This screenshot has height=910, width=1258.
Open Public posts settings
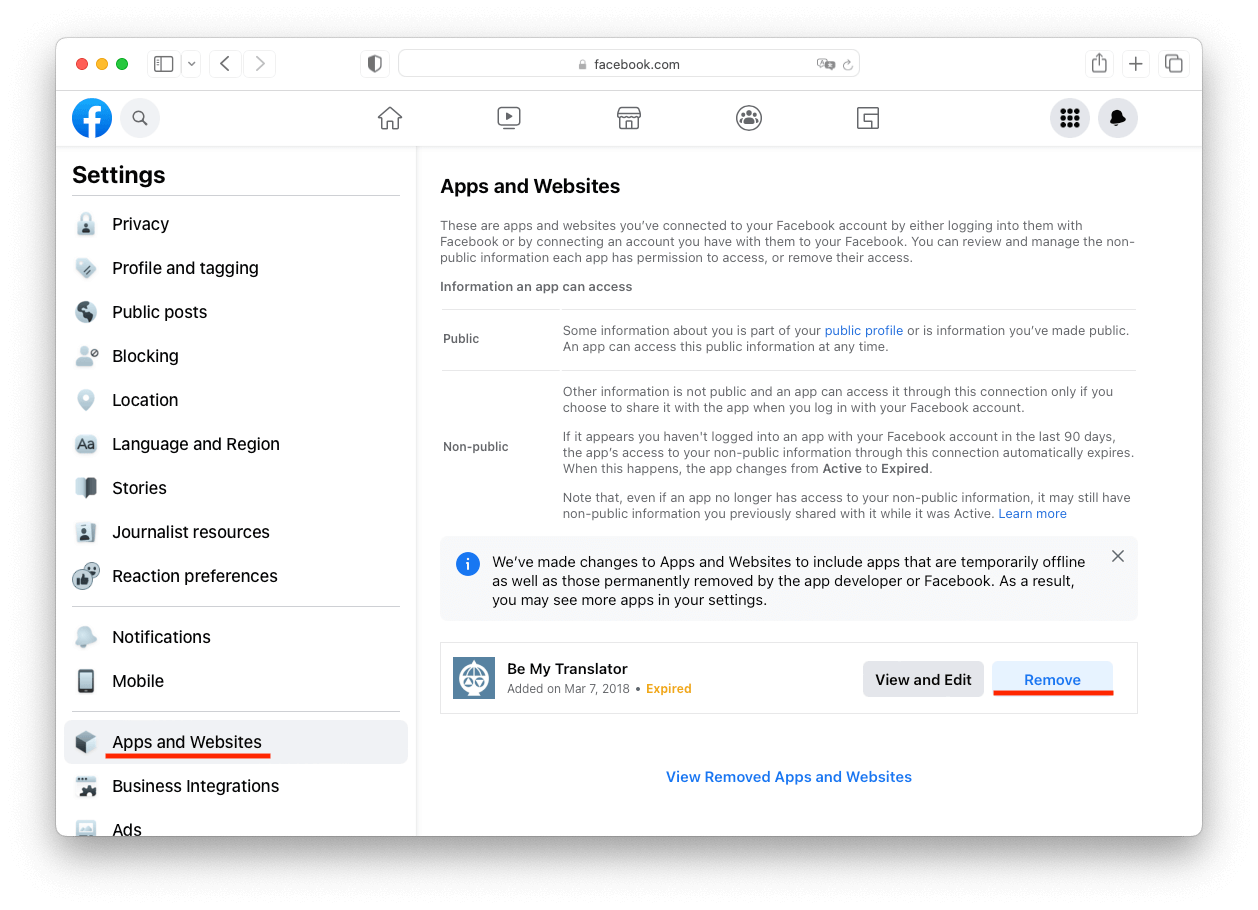pyautogui.click(x=236, y=312)
